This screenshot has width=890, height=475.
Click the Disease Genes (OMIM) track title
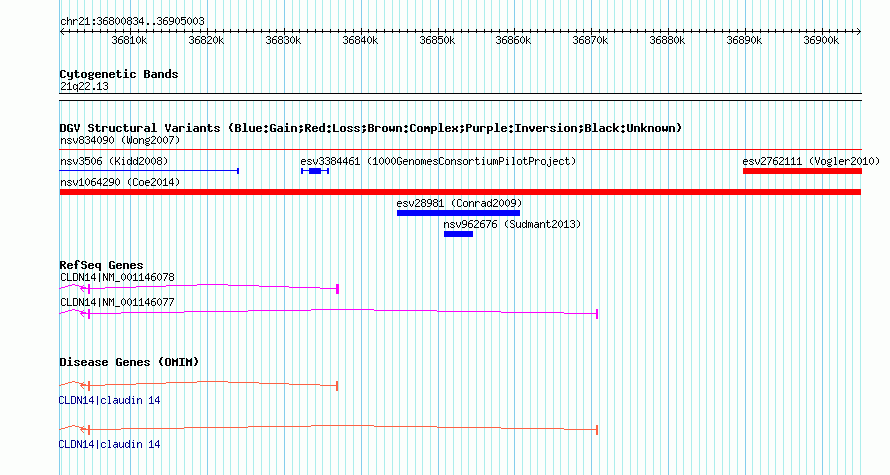(129, 362)
